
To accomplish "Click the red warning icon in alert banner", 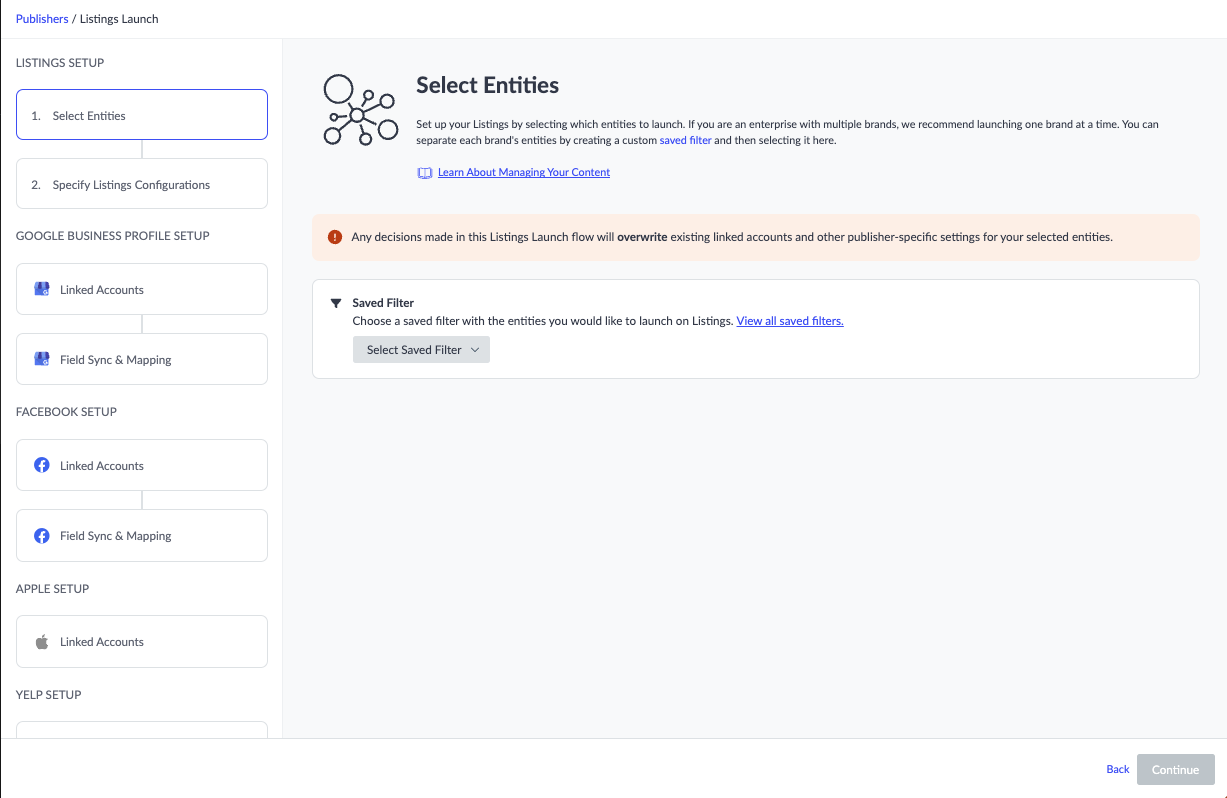I will pyautogui.click(x=335, y=238).
